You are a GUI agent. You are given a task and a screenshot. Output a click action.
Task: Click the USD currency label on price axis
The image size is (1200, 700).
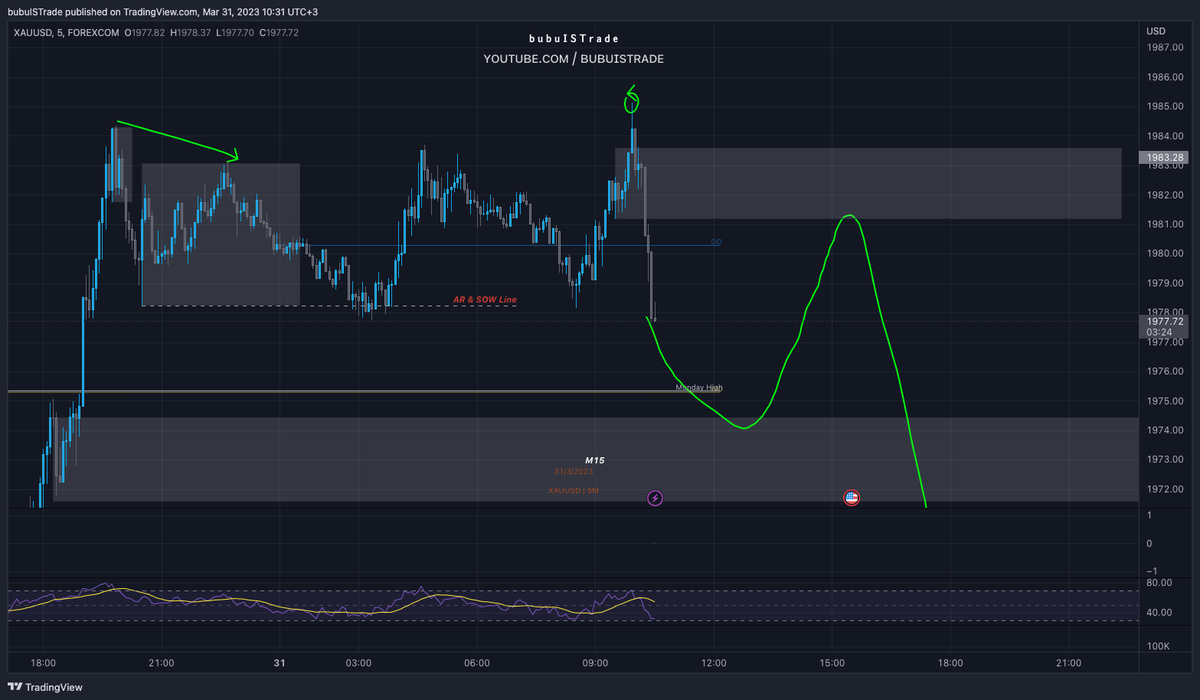(1155, 31)
